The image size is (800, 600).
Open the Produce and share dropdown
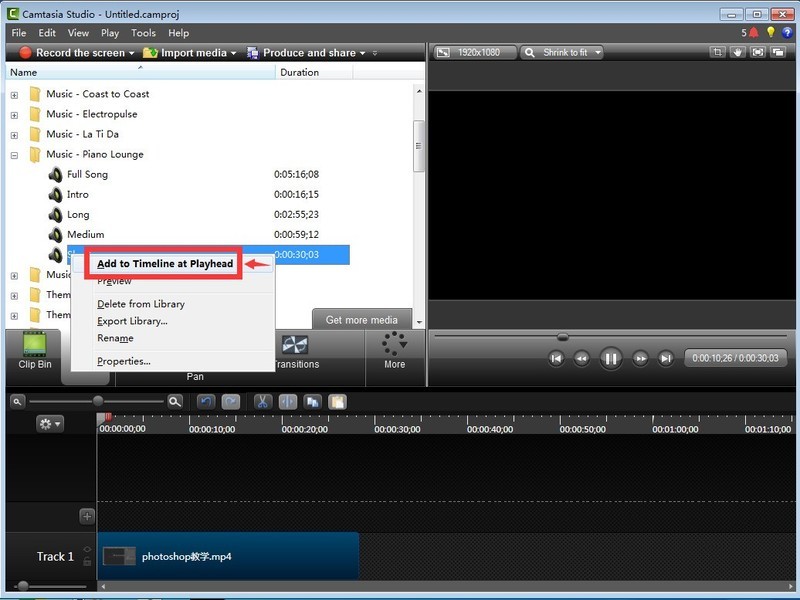pos(305,51)
